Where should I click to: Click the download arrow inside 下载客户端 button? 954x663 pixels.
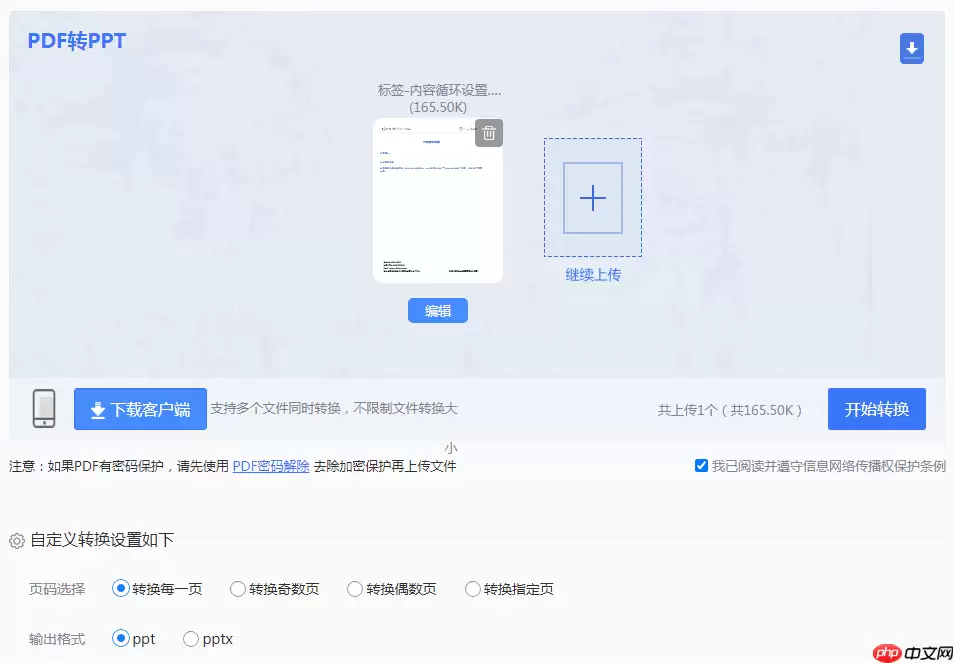98,408
